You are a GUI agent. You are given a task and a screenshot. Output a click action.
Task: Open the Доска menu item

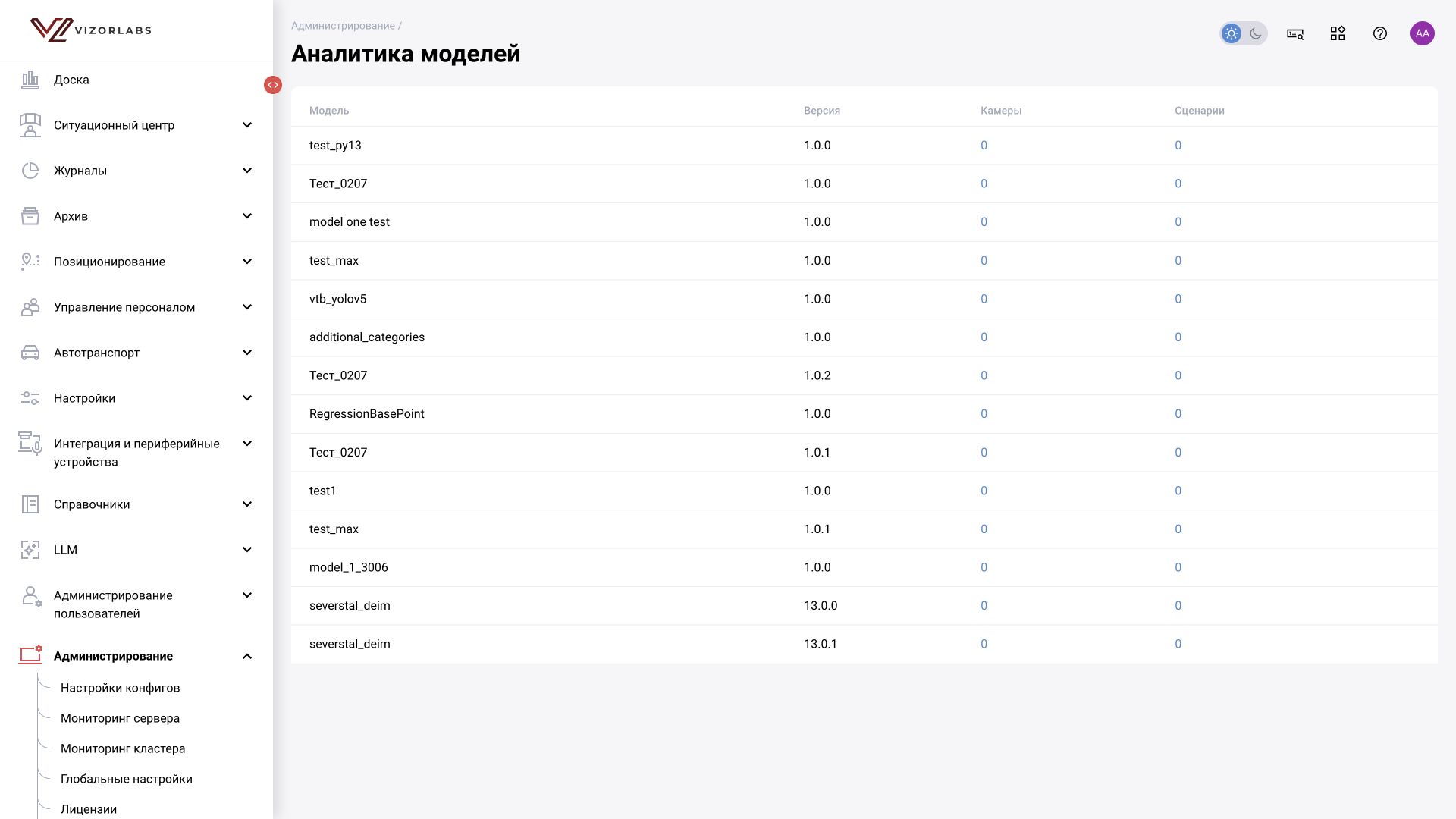(71, 80)
